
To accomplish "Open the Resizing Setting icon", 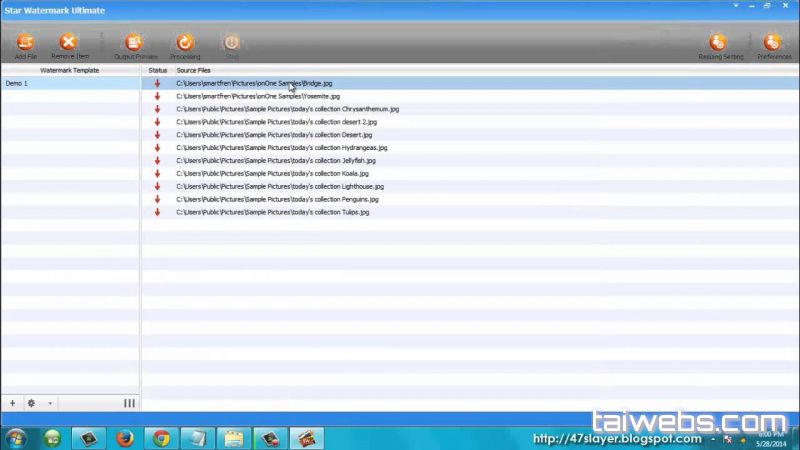I will point(718,43).
